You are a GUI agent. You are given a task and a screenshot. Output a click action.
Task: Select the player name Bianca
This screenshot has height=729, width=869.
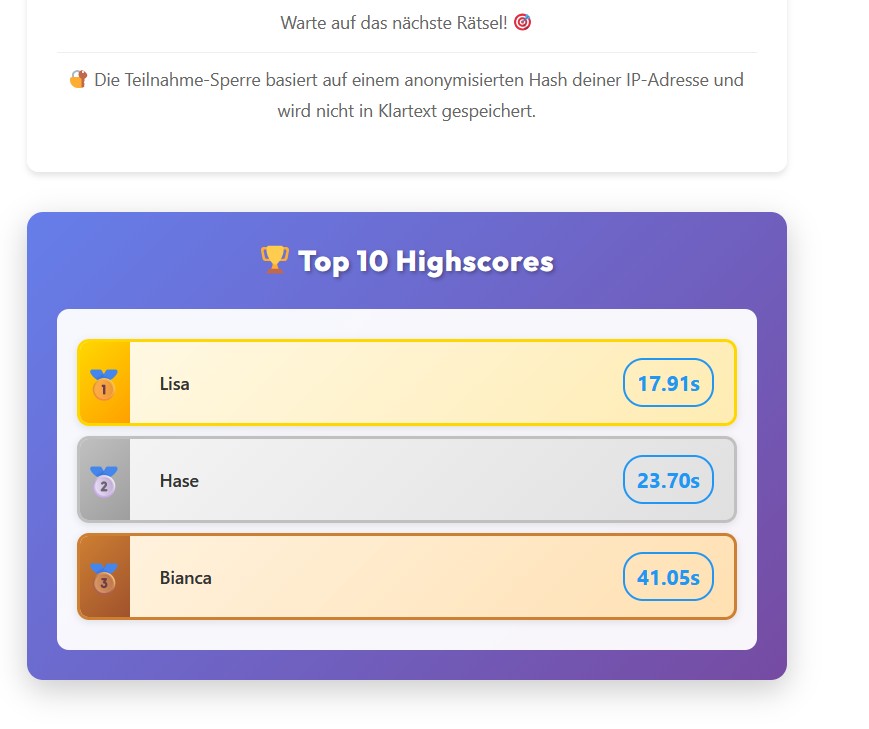point(185,578)
